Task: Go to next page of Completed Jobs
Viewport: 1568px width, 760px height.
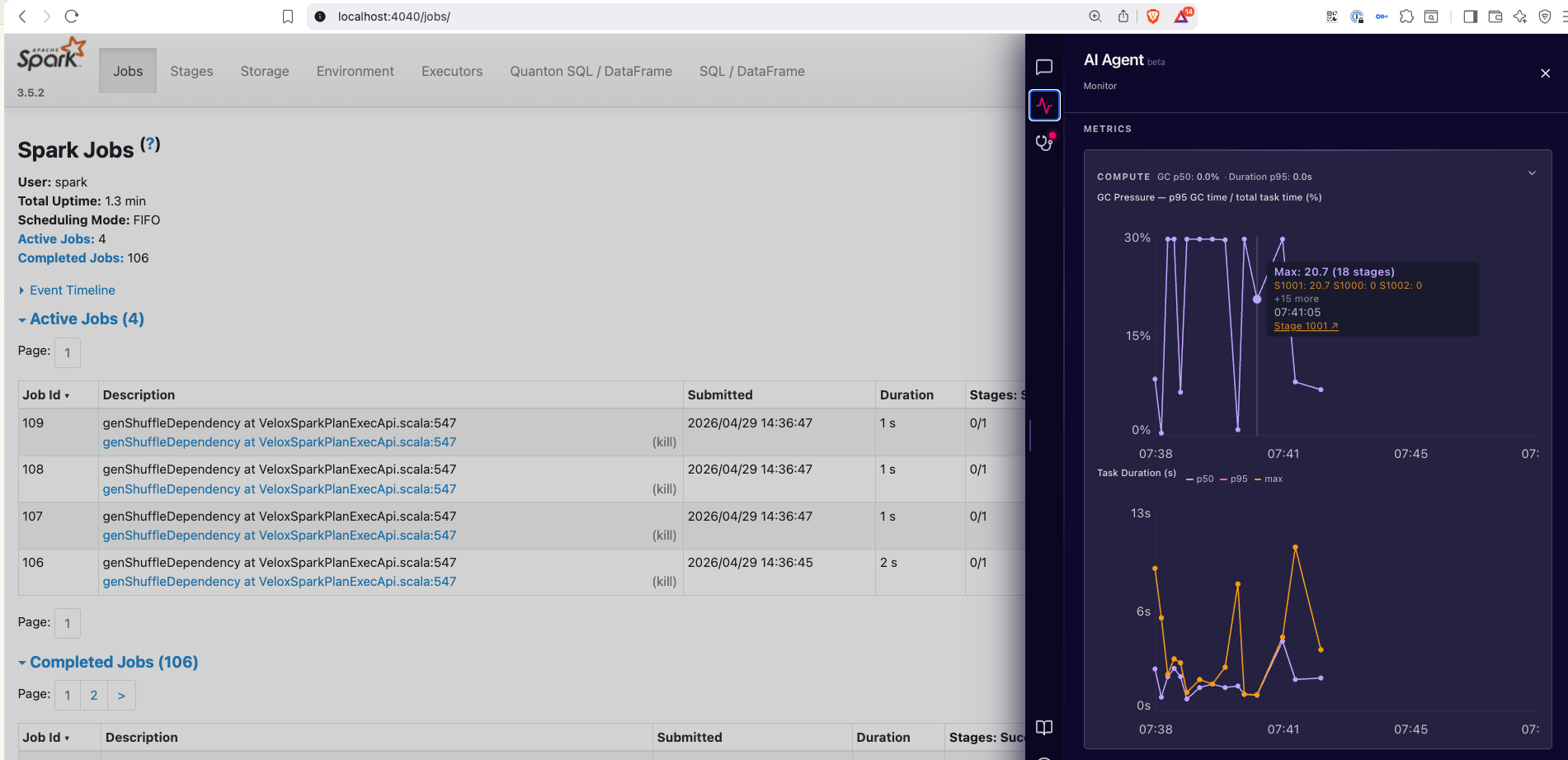Action: [x=121, y=696]
